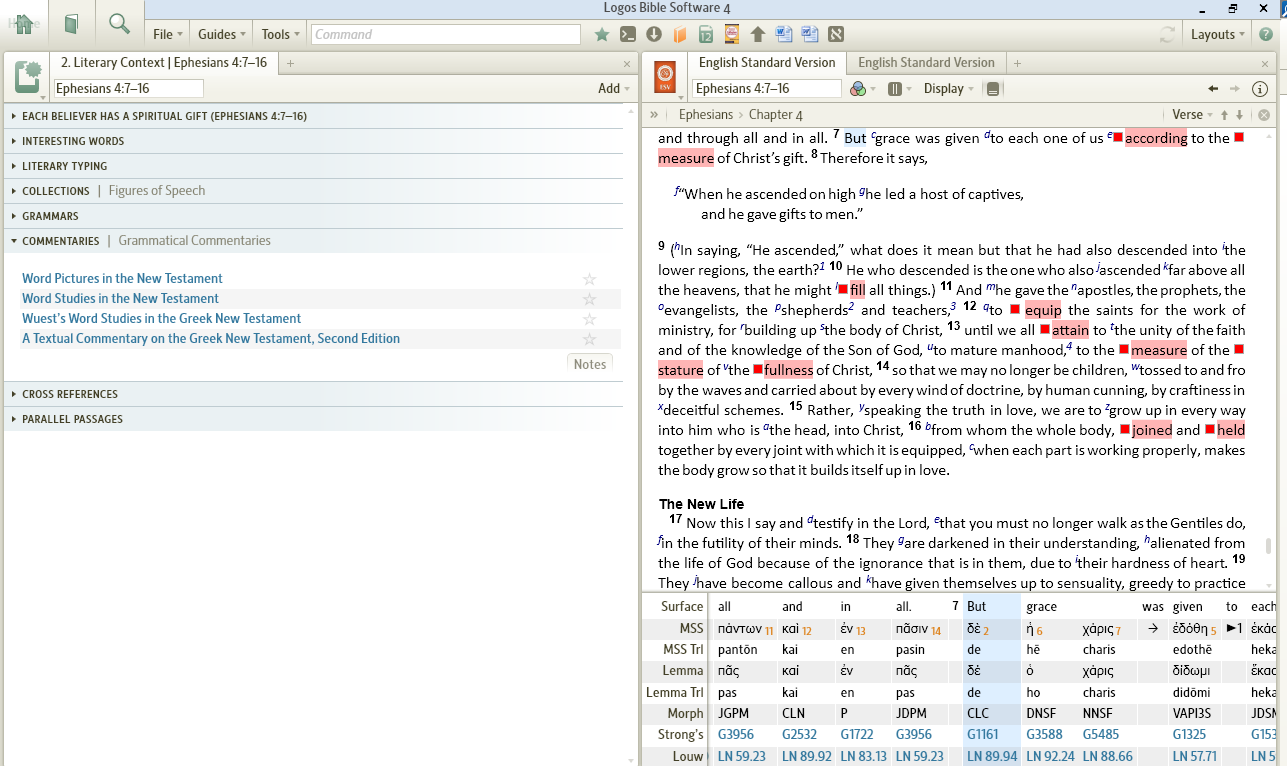Click the green Favorites star icon
Screen dimensions: 1287x766
click(602, 35)
